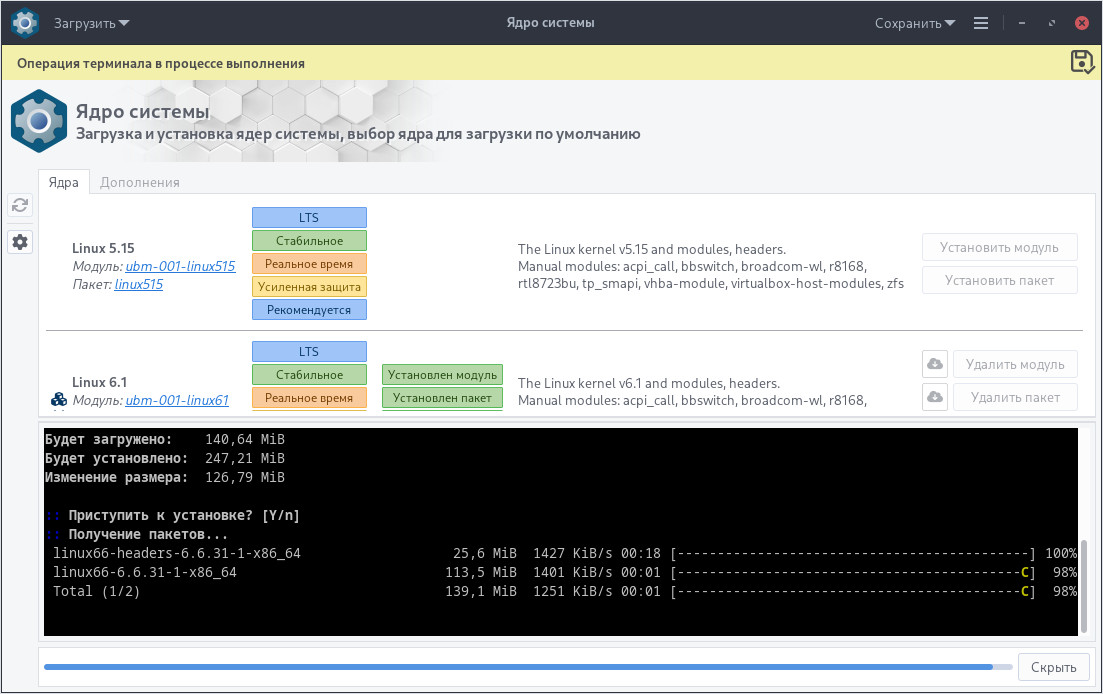Hide the terminal with Скрыть button
This screenshot has height=694, width=1103.
[x=1053, y=667]
